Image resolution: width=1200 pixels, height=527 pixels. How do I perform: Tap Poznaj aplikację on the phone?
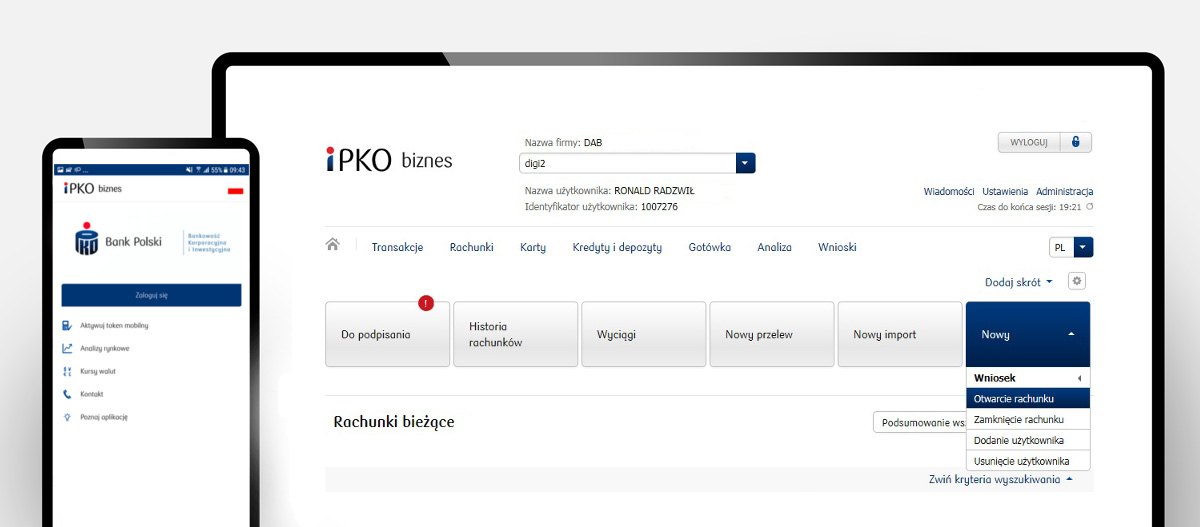coord(104,417)
